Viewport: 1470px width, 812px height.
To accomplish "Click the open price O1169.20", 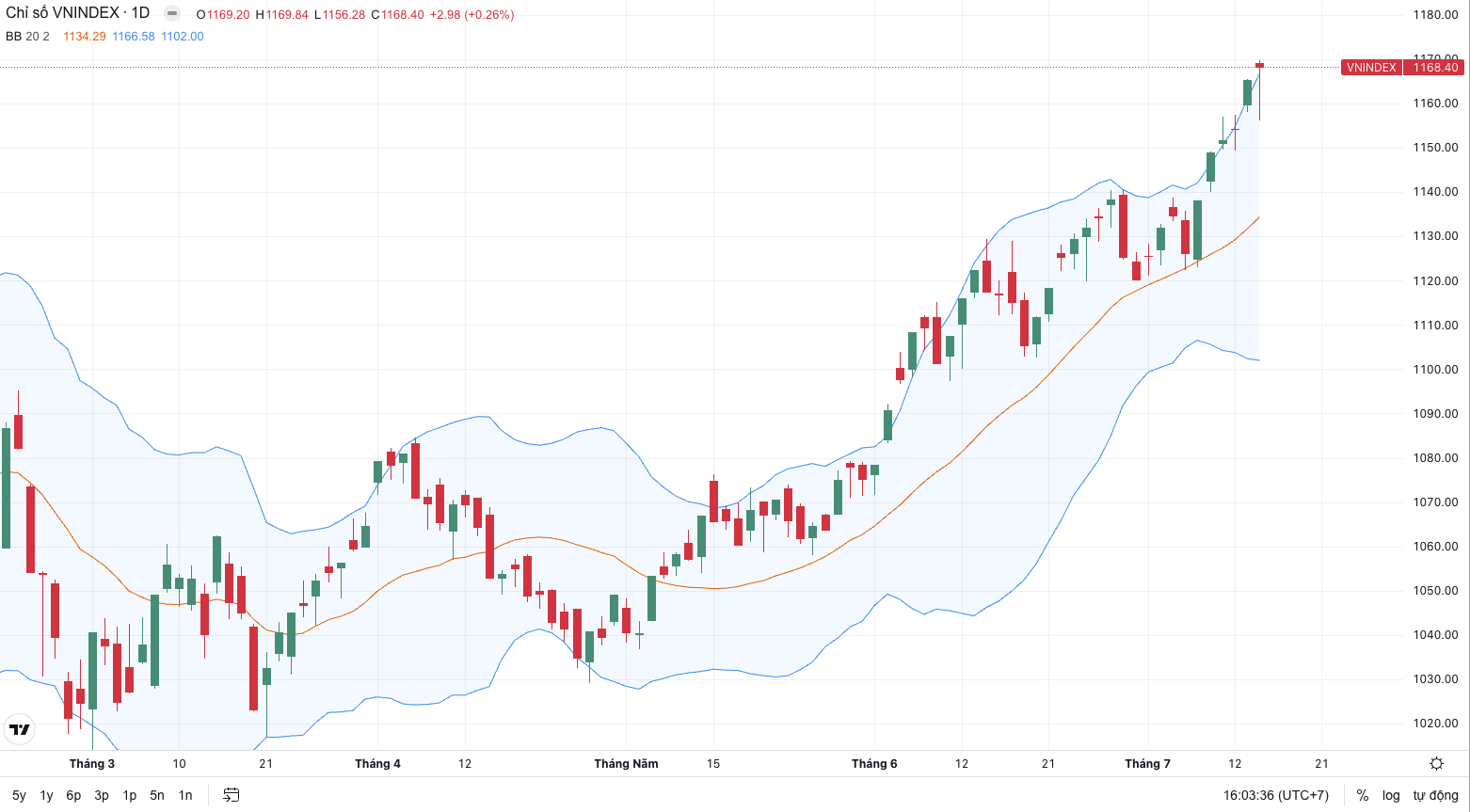I will (223, 15).
